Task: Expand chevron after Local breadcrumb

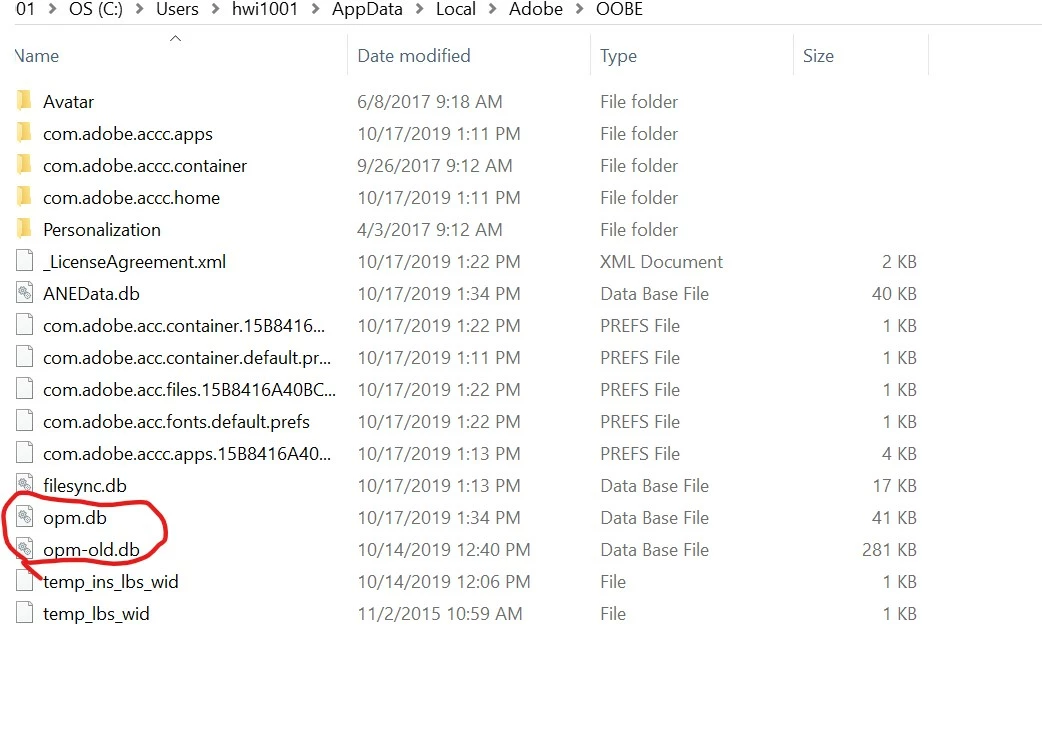Action: pyautogui.click(x=492, y=9)
